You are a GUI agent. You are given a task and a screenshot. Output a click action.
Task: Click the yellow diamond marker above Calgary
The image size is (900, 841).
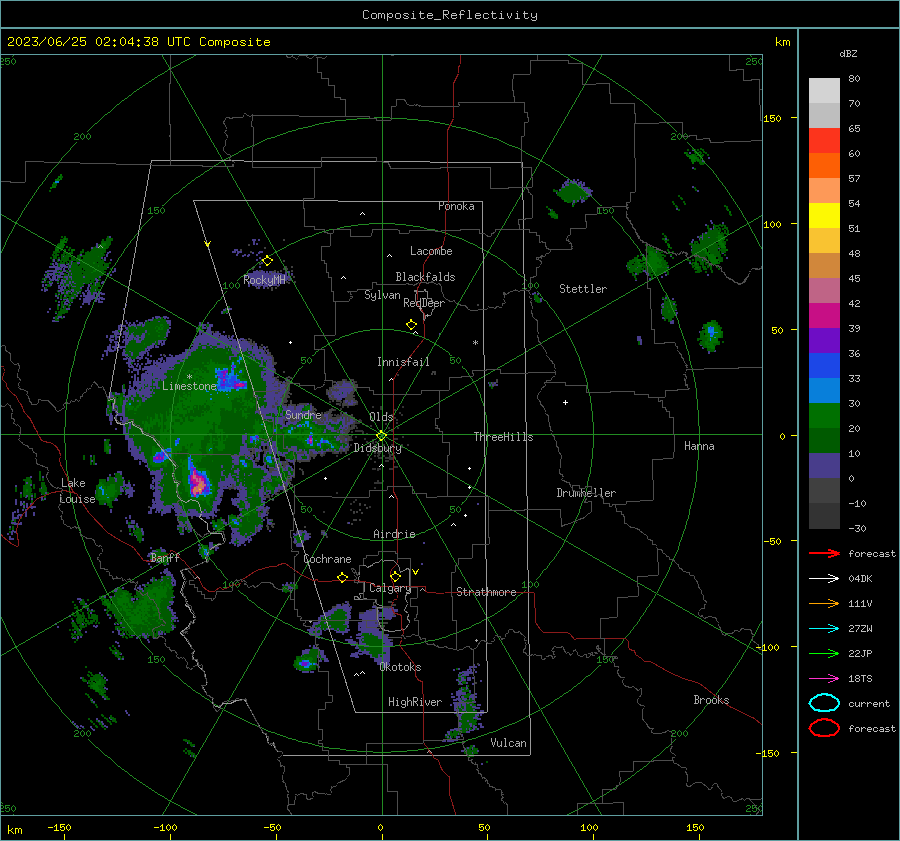point(395,576)
